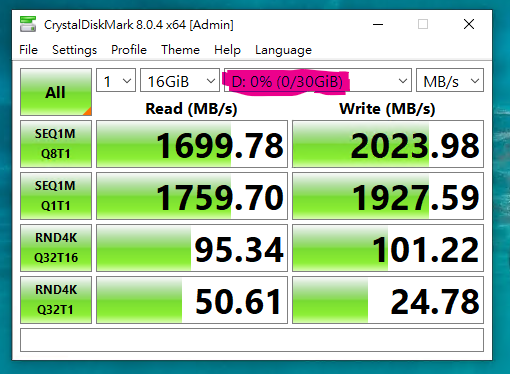Run all benchmarks with the All button
This screenshot has width=510, height=374.
tap(56, 92)
